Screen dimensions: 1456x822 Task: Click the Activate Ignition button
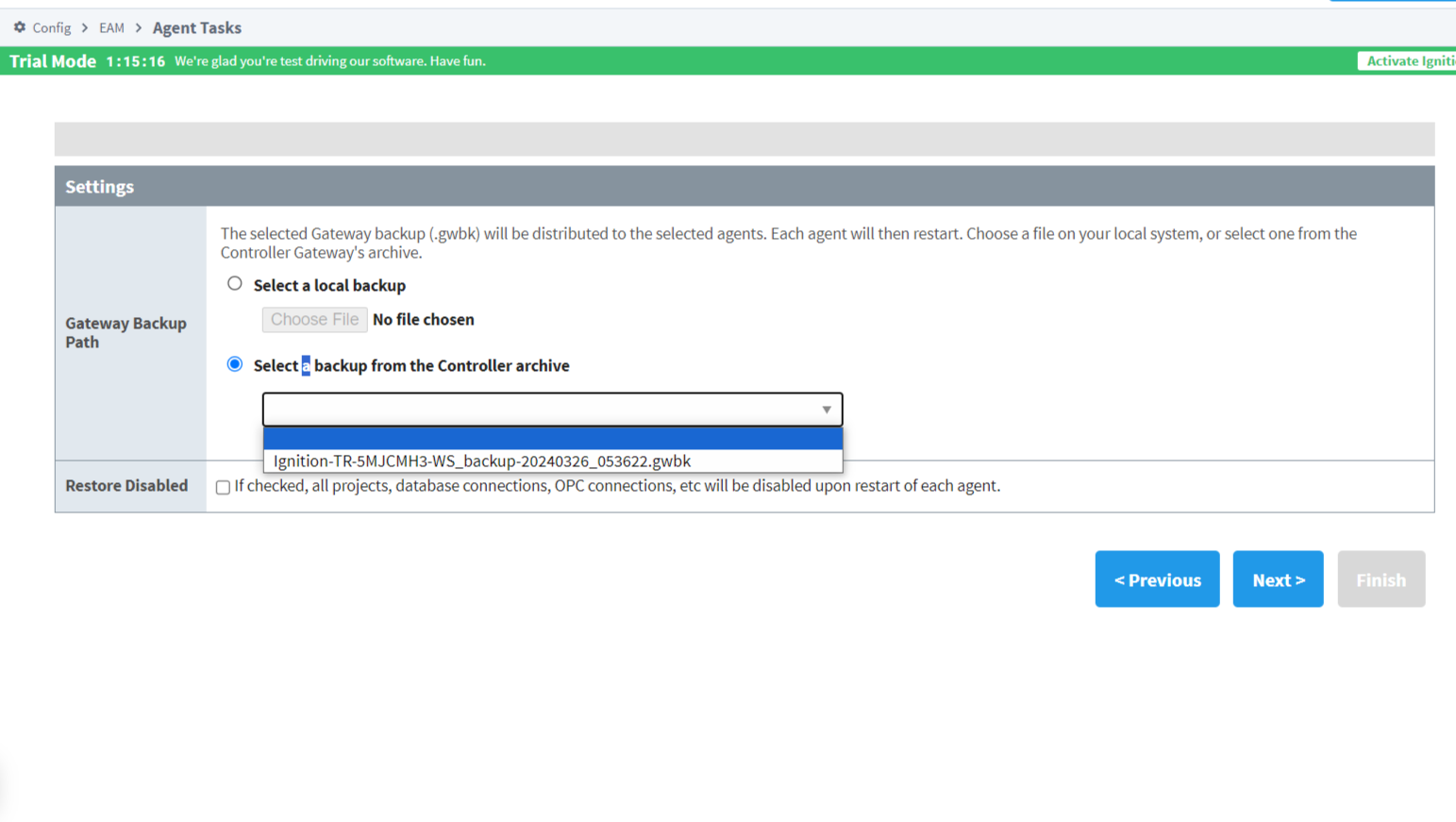coord(1406,61)
